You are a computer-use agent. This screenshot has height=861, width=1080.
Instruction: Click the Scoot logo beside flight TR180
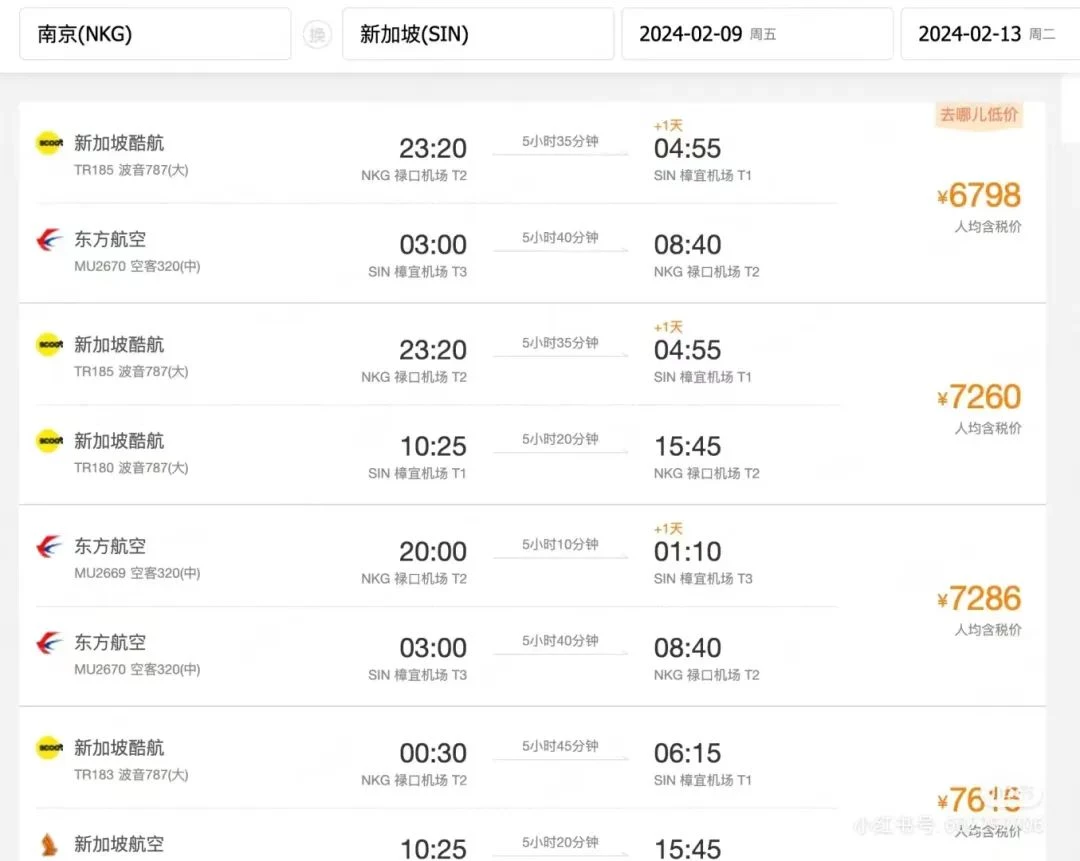click(x=50, y=441)
